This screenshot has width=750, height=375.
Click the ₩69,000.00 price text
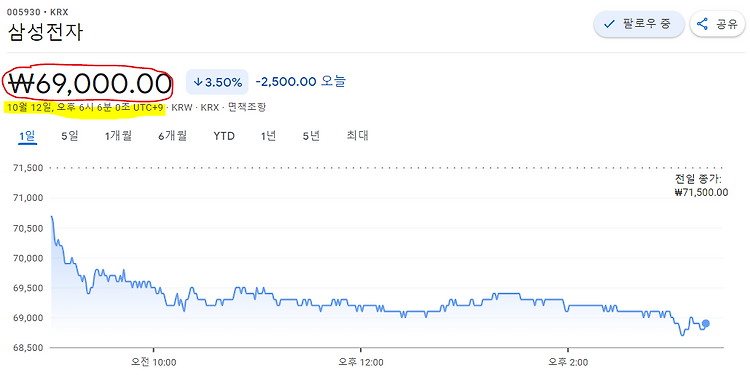coord(89,84)
